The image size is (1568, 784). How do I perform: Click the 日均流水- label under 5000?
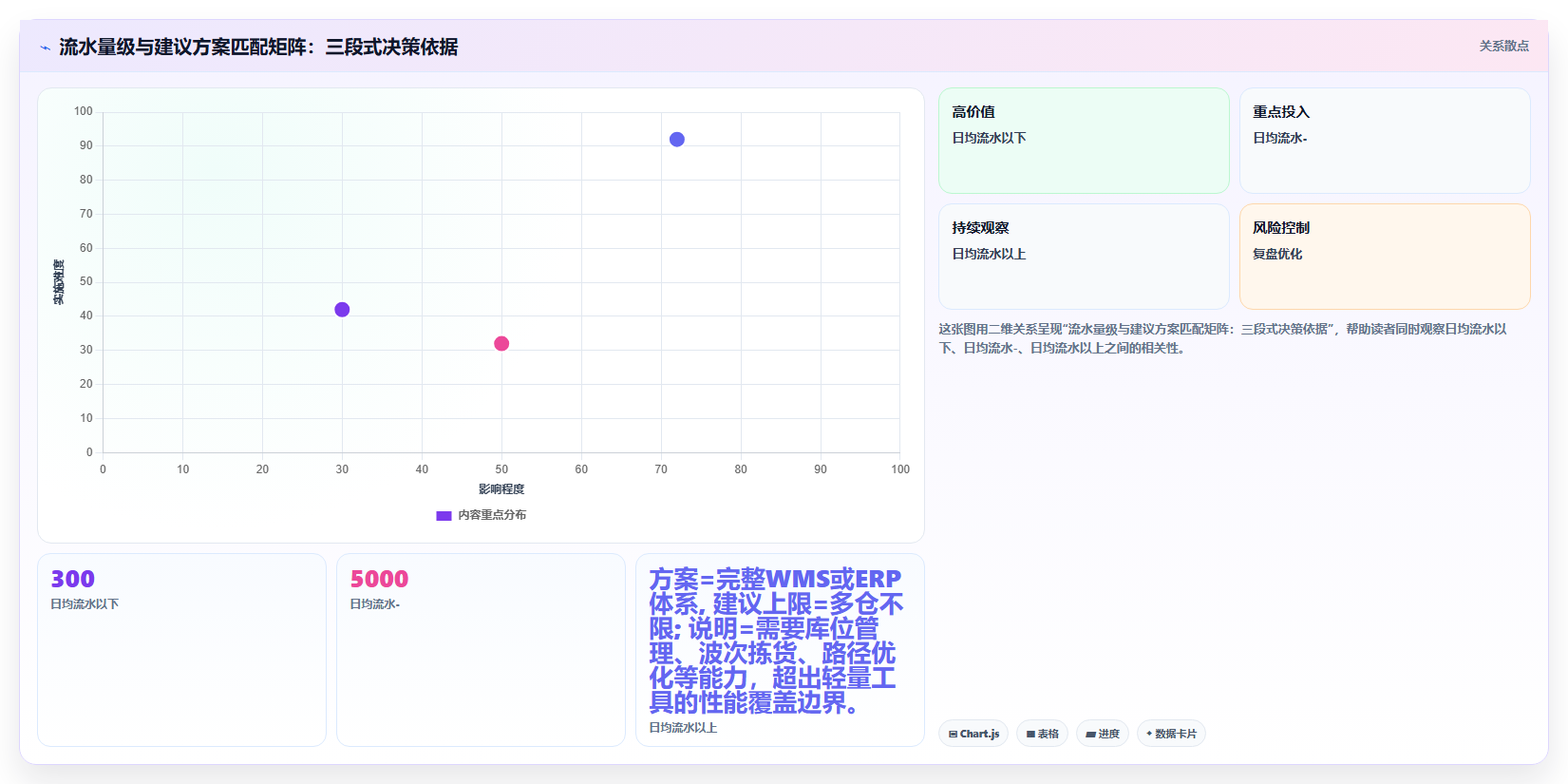click(374, 604)
